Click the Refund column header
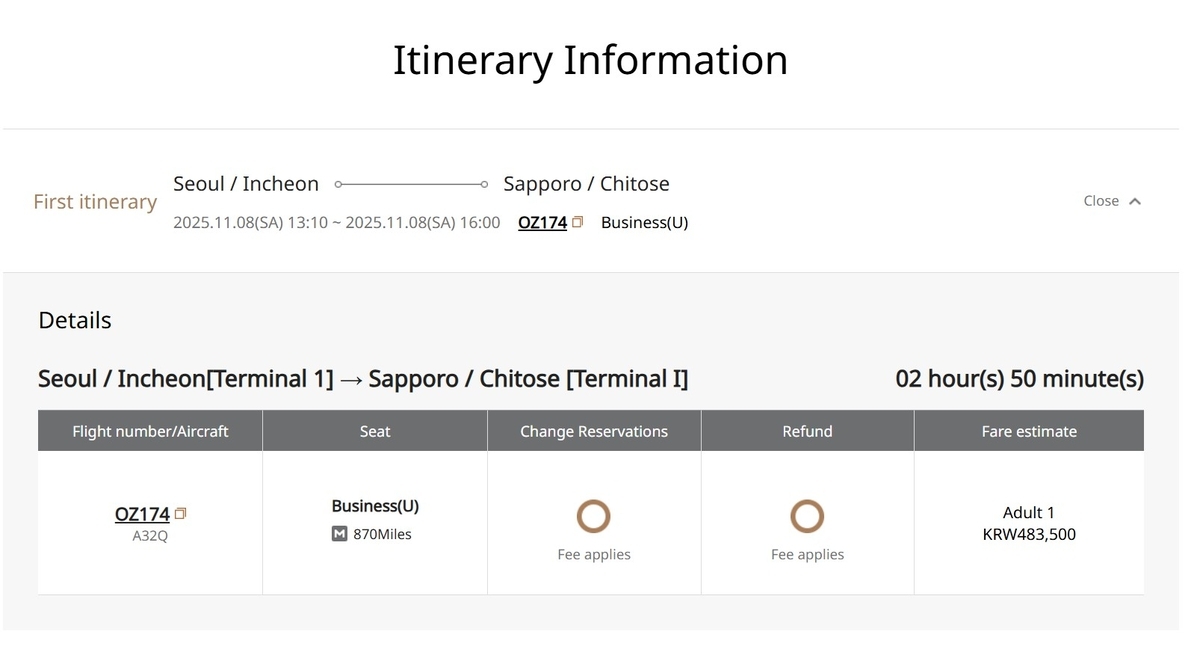Screen dimensions: 1200x667 point(807,431)
